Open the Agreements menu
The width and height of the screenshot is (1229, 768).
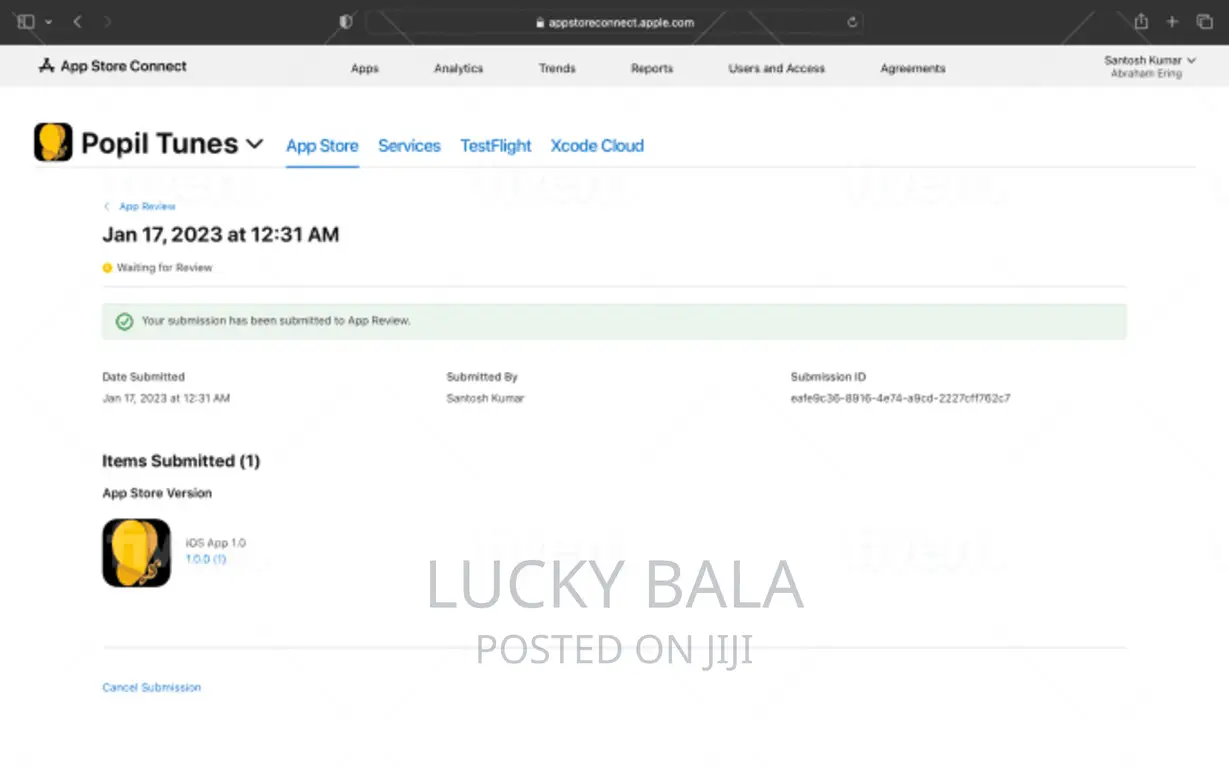(913, 69)
